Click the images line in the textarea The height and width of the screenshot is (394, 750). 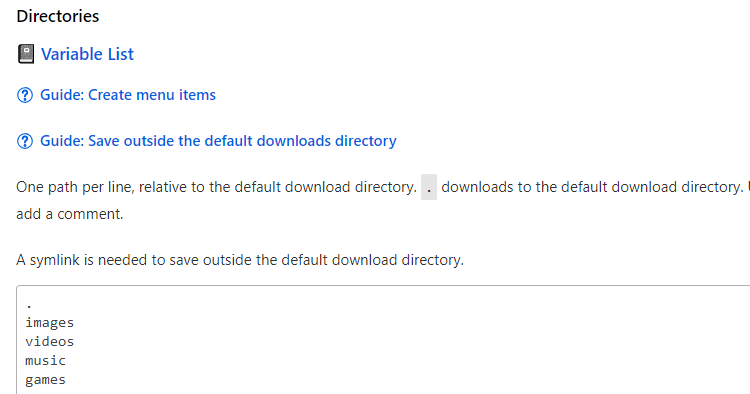point(50,323)
